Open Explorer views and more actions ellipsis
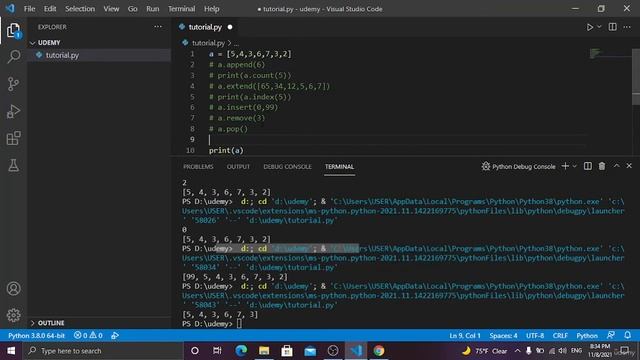 [158, 27]
